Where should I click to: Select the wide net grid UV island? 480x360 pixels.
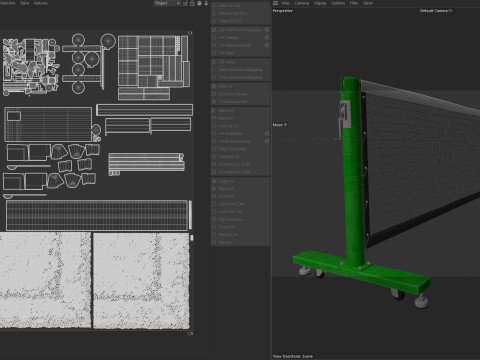click(x=97, y=215)
